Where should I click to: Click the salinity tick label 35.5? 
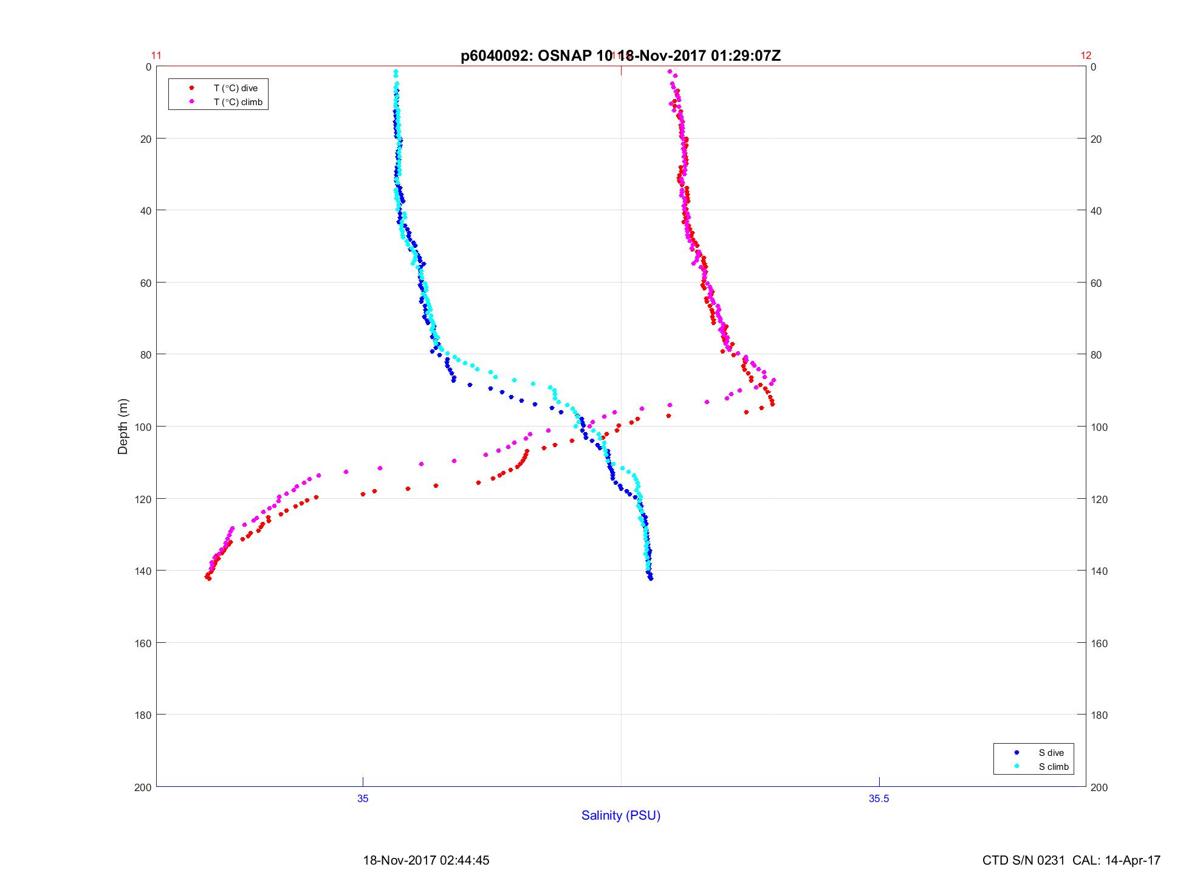point(878,798)
